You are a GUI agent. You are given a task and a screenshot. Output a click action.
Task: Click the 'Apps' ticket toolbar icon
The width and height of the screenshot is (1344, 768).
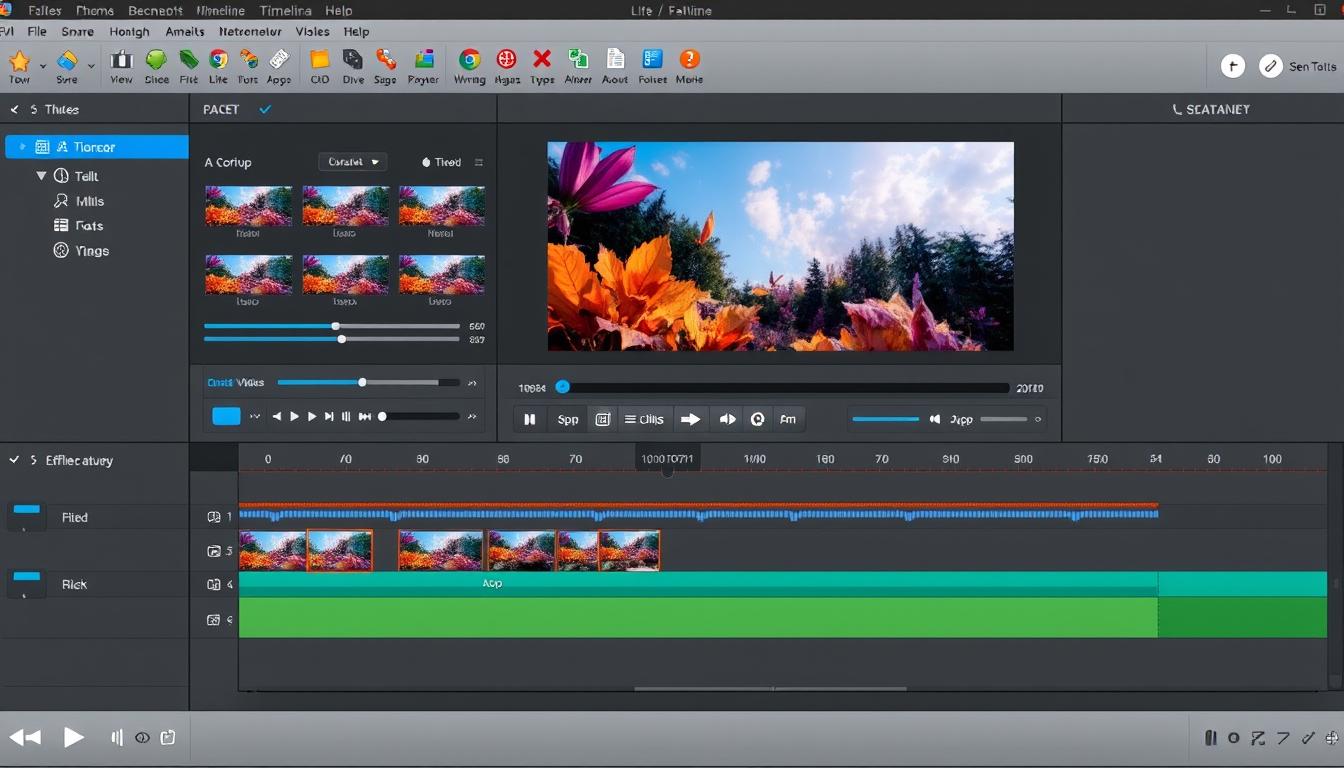pos(279,60)
